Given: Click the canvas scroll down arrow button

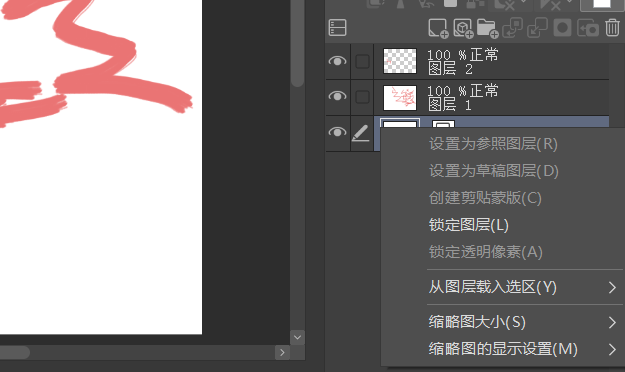Looking at the screenshot, I should coord(297,337).
